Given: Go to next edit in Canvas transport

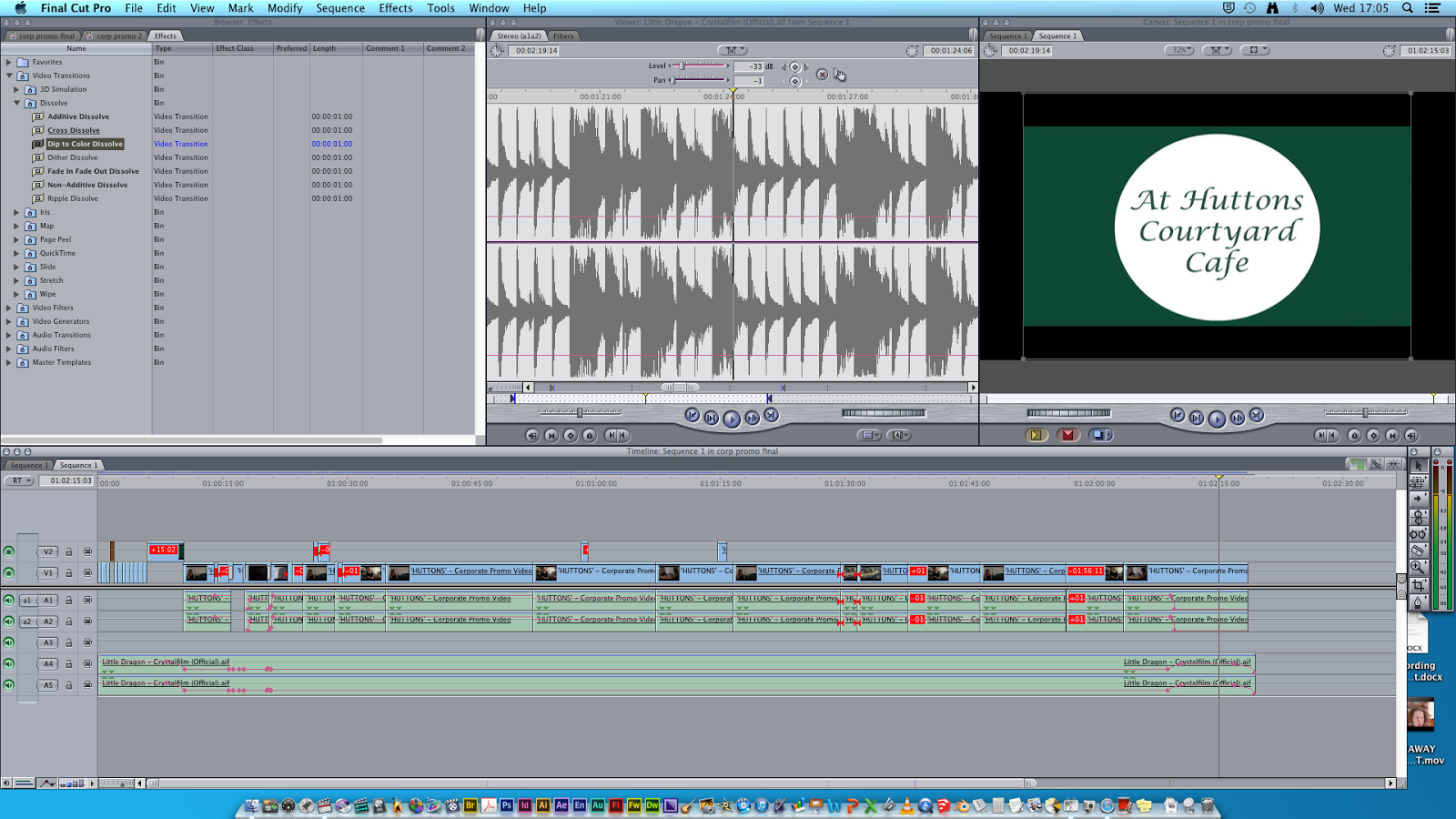Looking at the screenshot, I should (1257, 416).
